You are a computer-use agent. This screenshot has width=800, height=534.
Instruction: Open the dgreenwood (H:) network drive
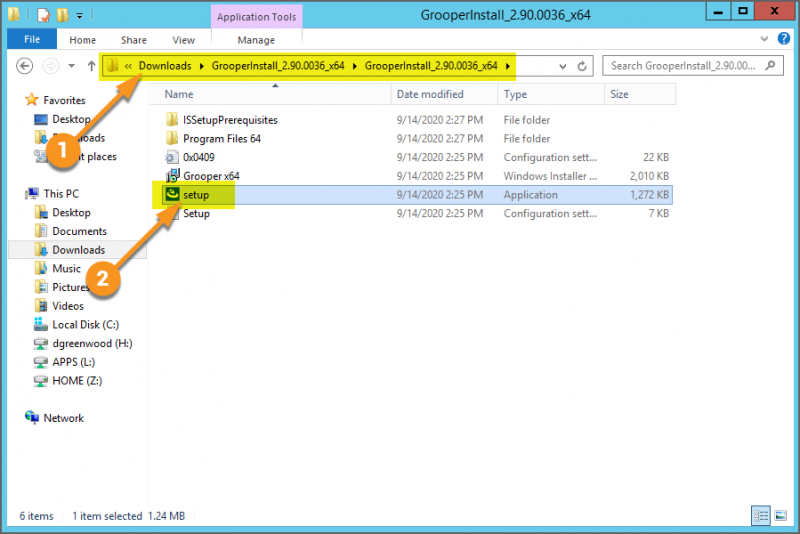pos(92,344)
